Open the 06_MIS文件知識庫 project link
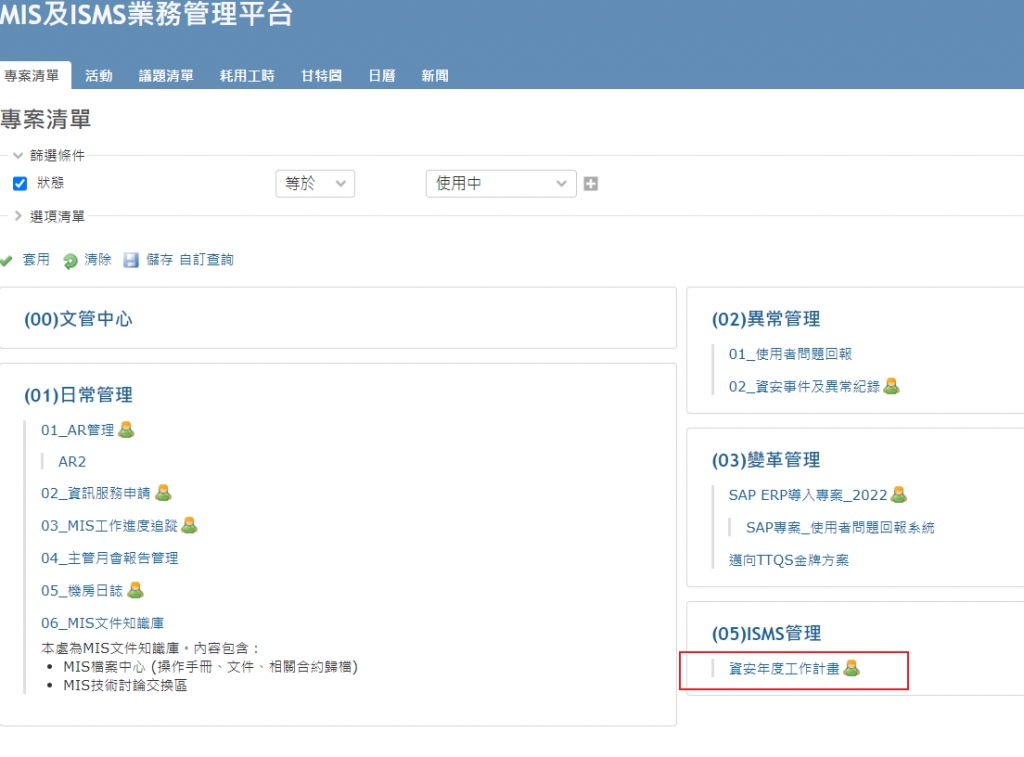Screen dimensions: 1024x757 point(102,623)
